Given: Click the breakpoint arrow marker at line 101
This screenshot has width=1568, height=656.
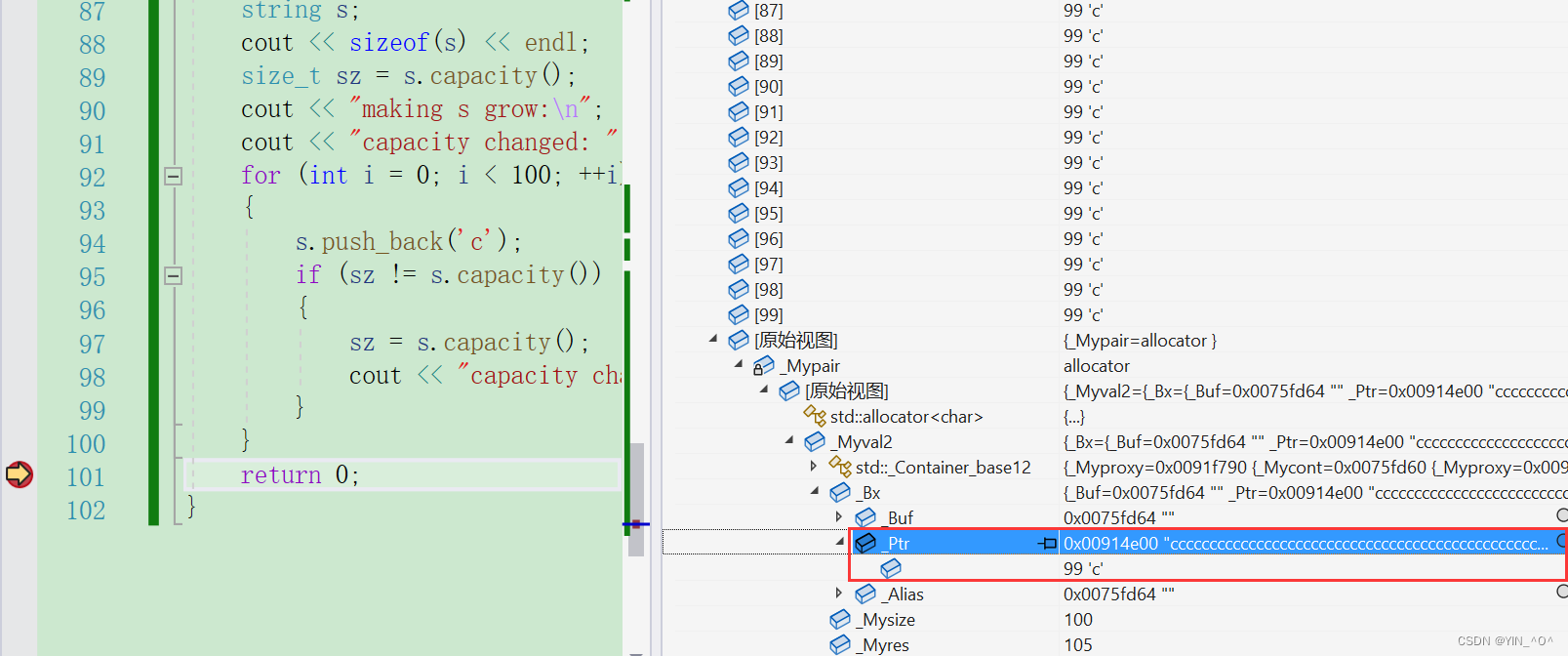Looking at the screenshot, I should point(19,474).
